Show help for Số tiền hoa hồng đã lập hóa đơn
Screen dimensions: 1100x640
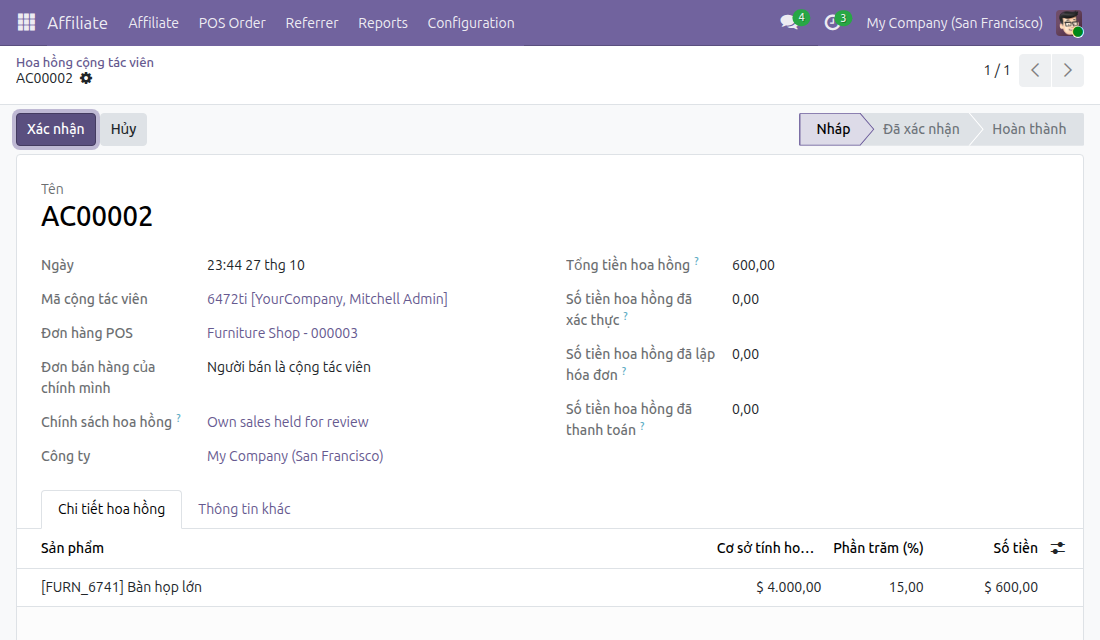[x=624, y=371]
